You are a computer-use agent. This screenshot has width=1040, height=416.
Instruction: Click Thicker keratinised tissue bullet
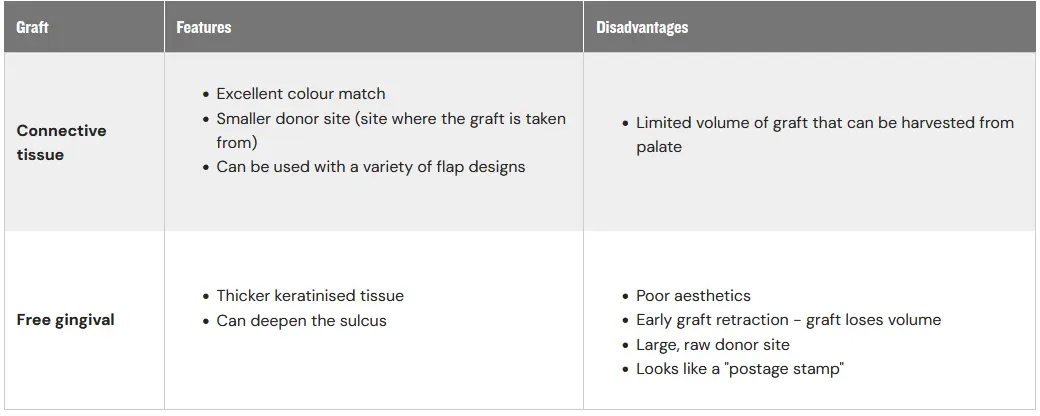(310, 296)
